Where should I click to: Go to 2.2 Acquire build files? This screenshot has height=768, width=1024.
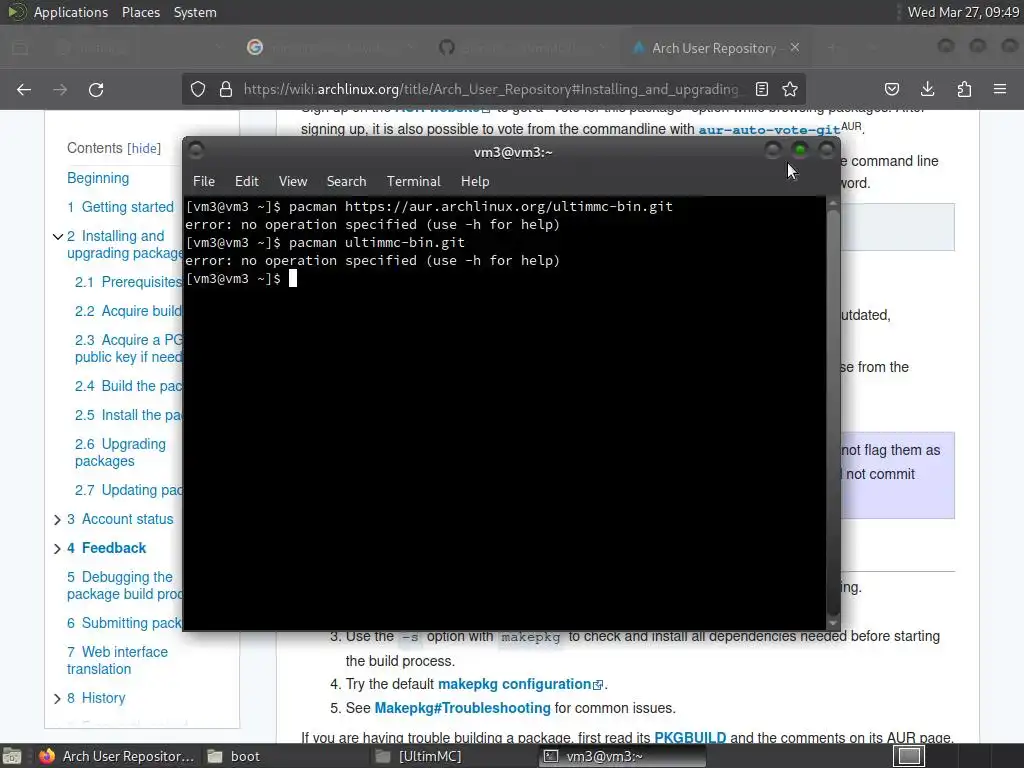(129, 311)
